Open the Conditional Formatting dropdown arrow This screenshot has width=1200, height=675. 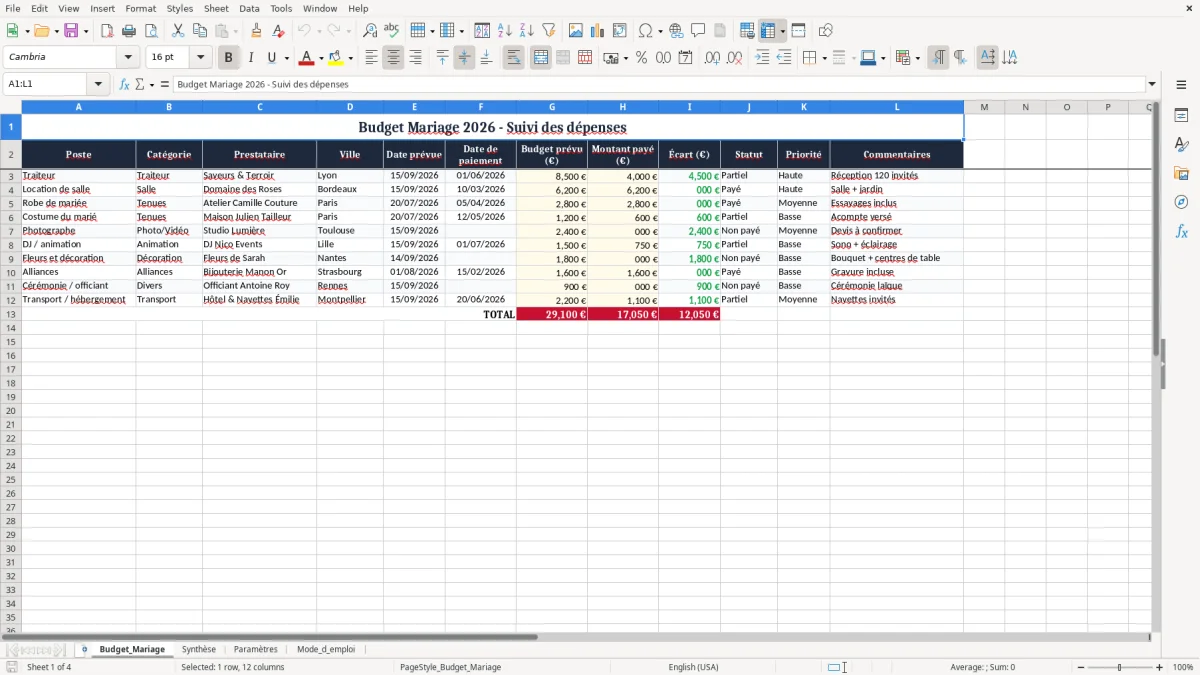[x=917, y=58]
